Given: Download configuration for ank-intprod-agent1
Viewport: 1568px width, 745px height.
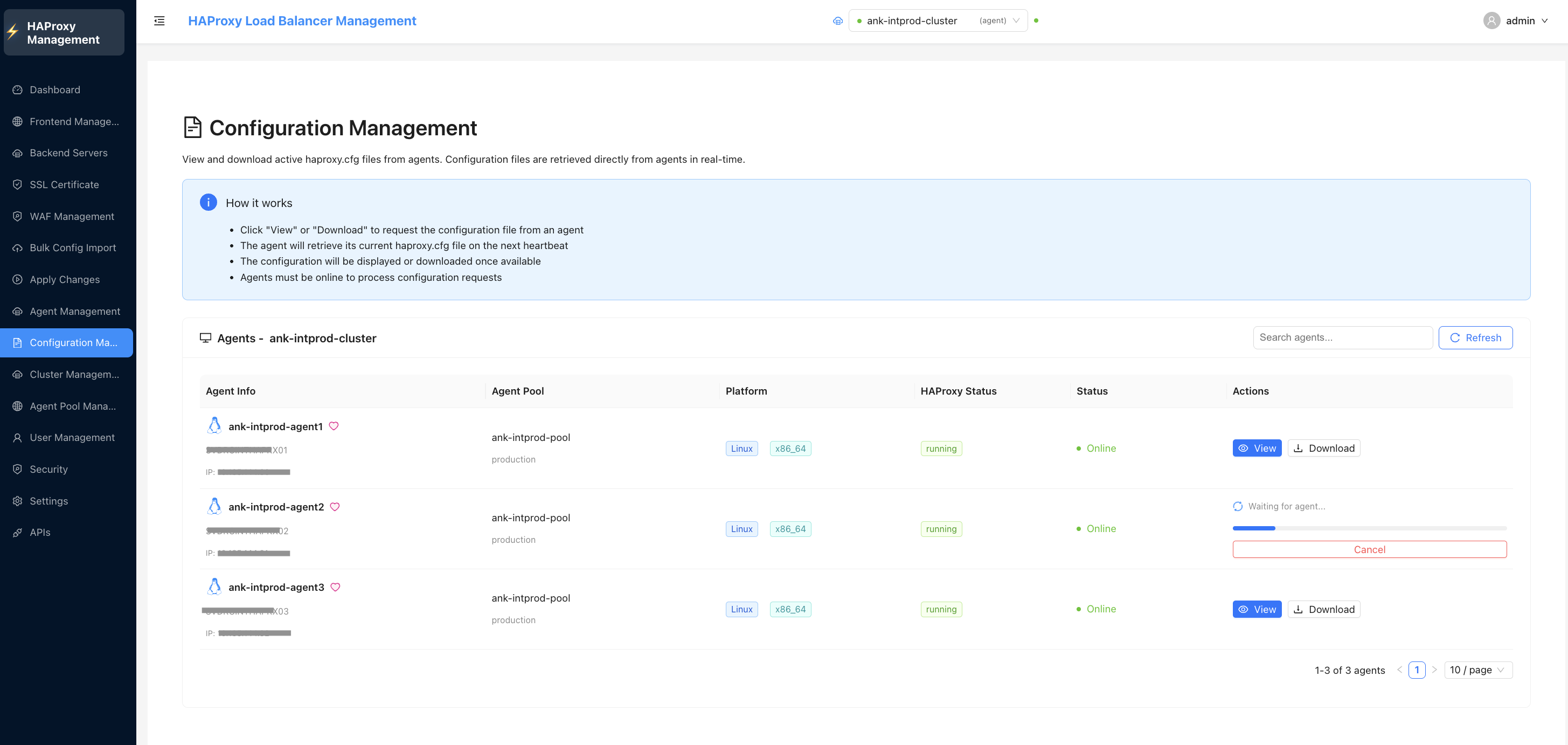Looking at the screenshot, I should pyautogui.click(x=1324, y=448).
